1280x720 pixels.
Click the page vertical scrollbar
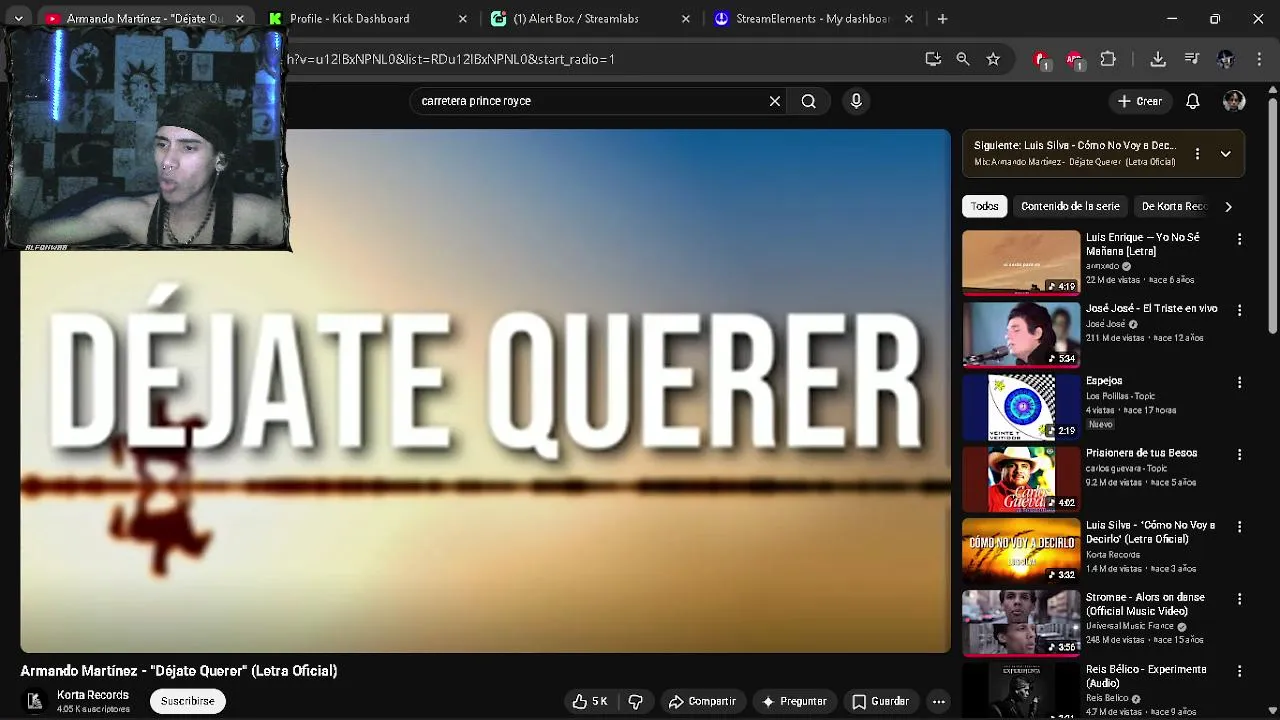(1272, 215)
